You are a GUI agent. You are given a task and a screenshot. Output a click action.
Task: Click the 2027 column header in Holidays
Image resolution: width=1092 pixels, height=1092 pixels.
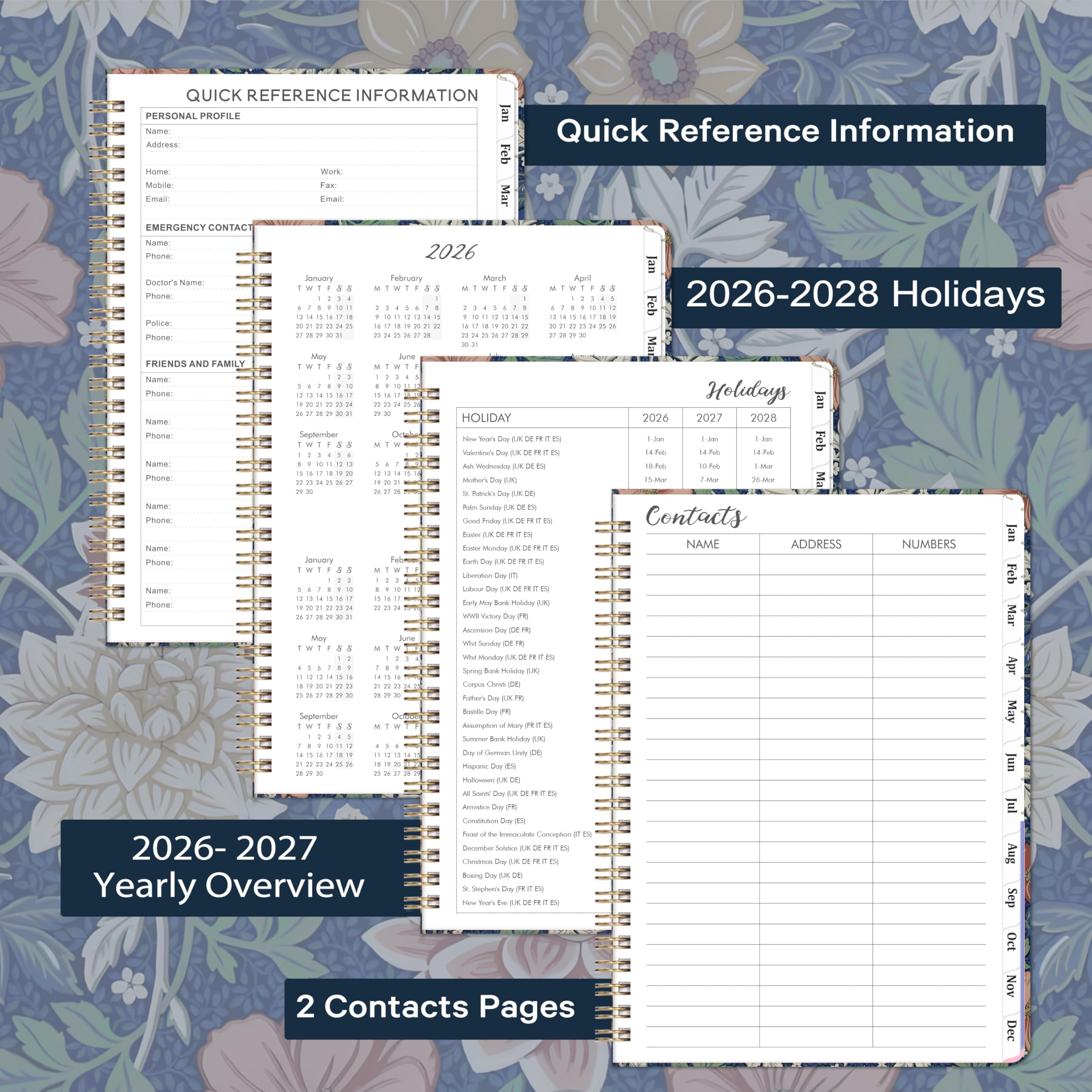709,418
